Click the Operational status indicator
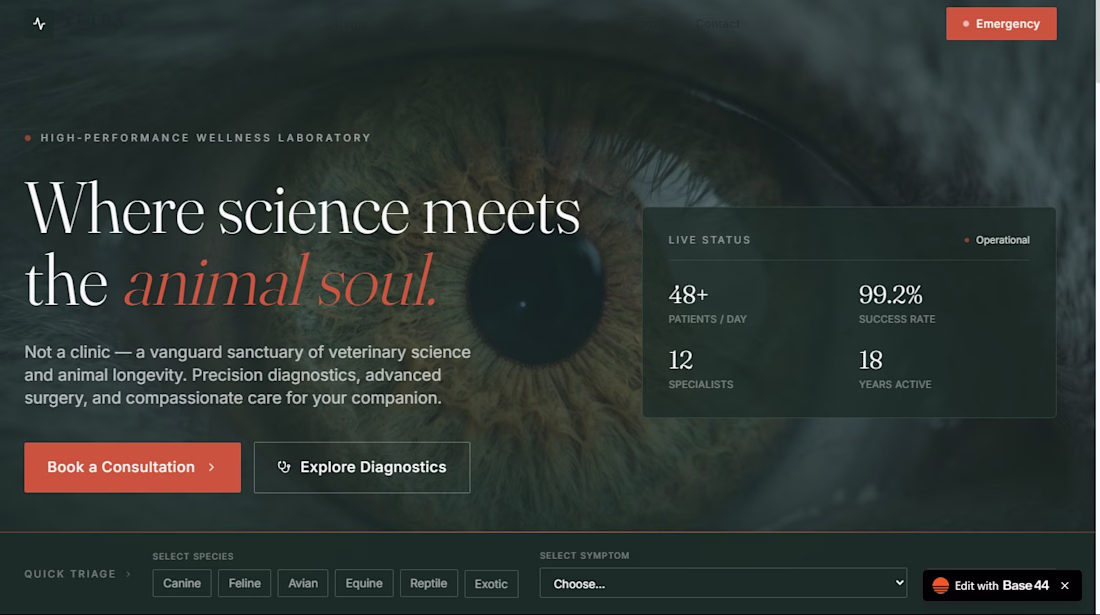 [997, 240]
